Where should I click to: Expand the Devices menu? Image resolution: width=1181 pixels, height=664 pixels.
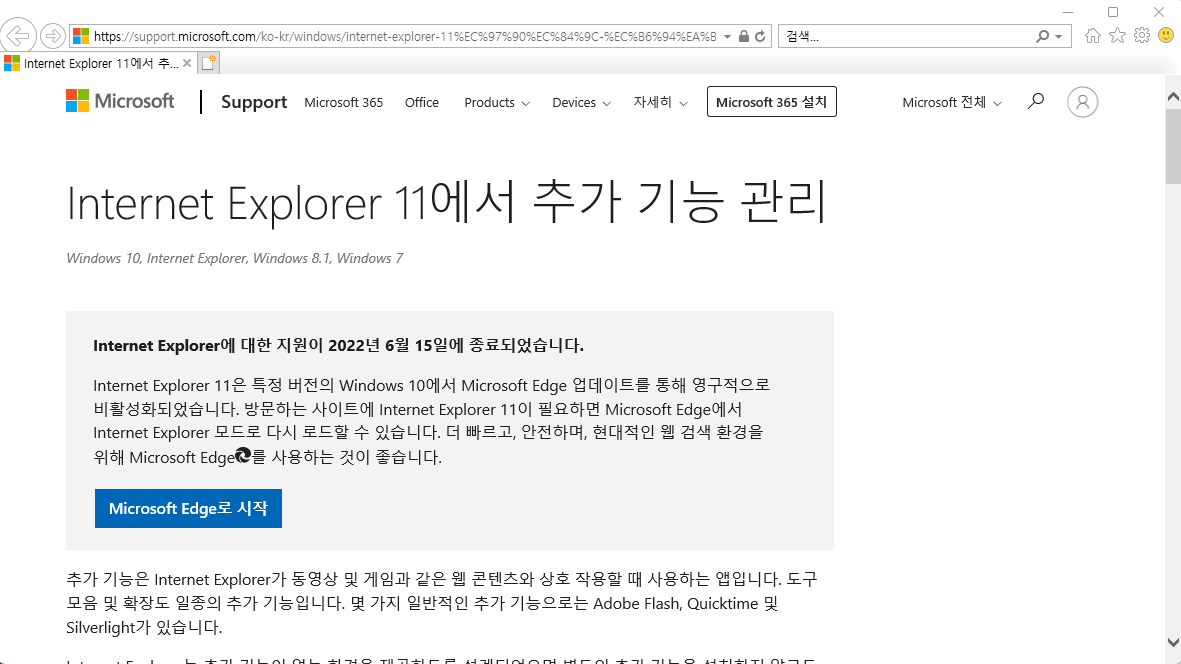tap(581, 102)
